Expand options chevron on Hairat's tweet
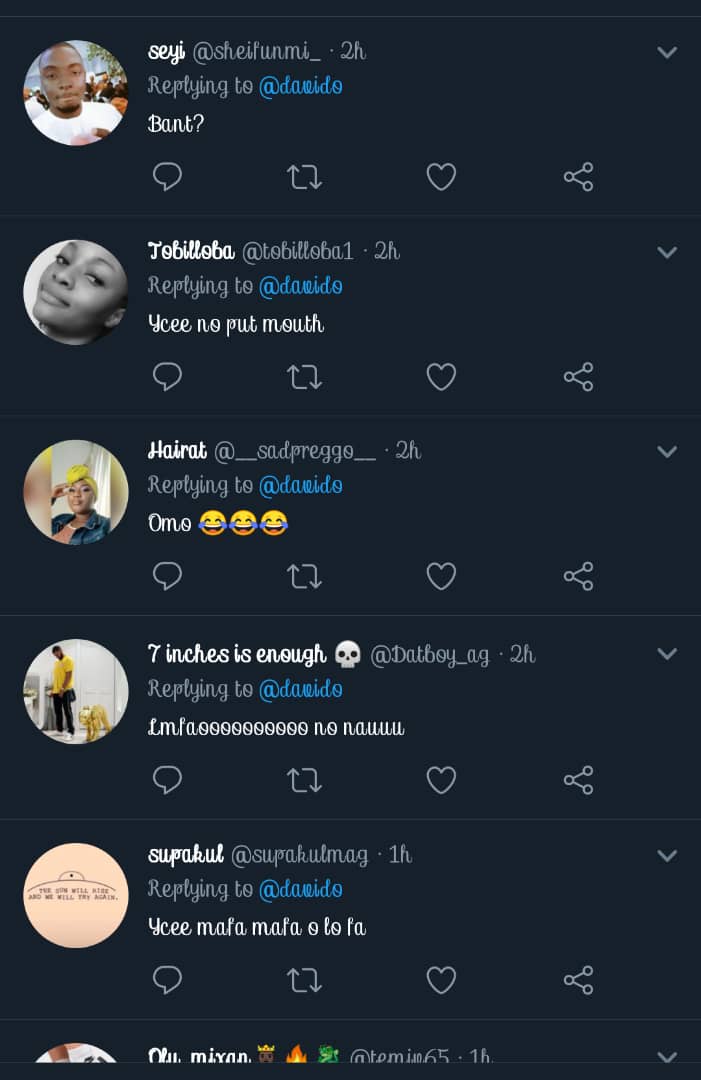 tap(667, 452)
